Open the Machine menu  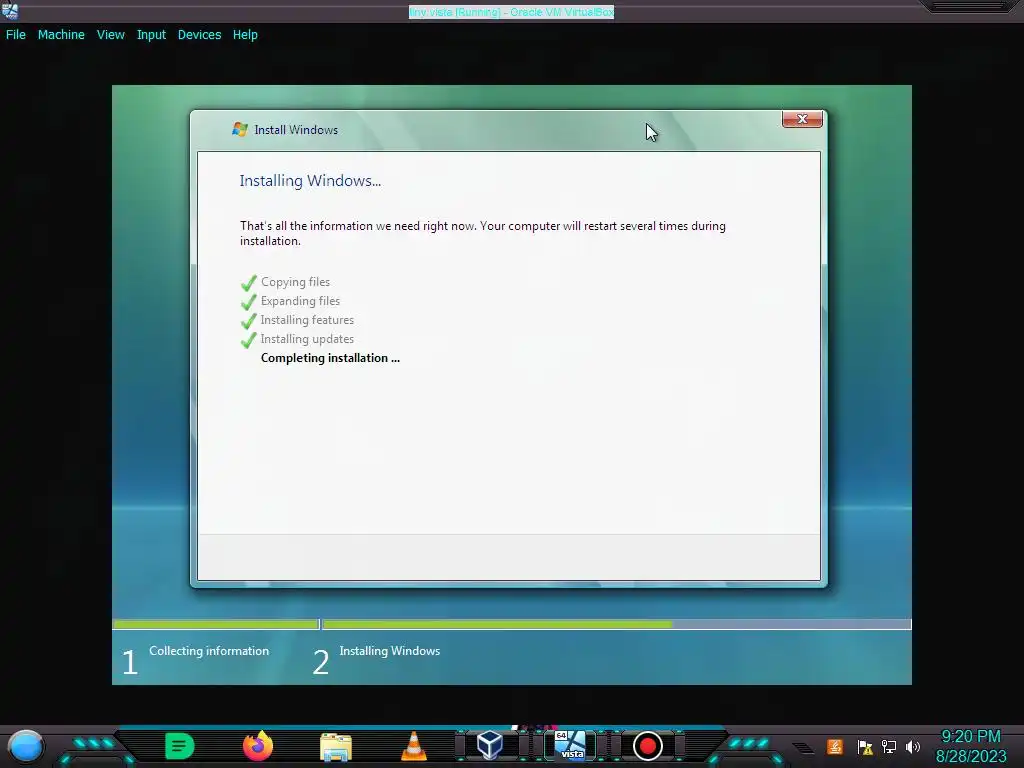pos(61,35)
